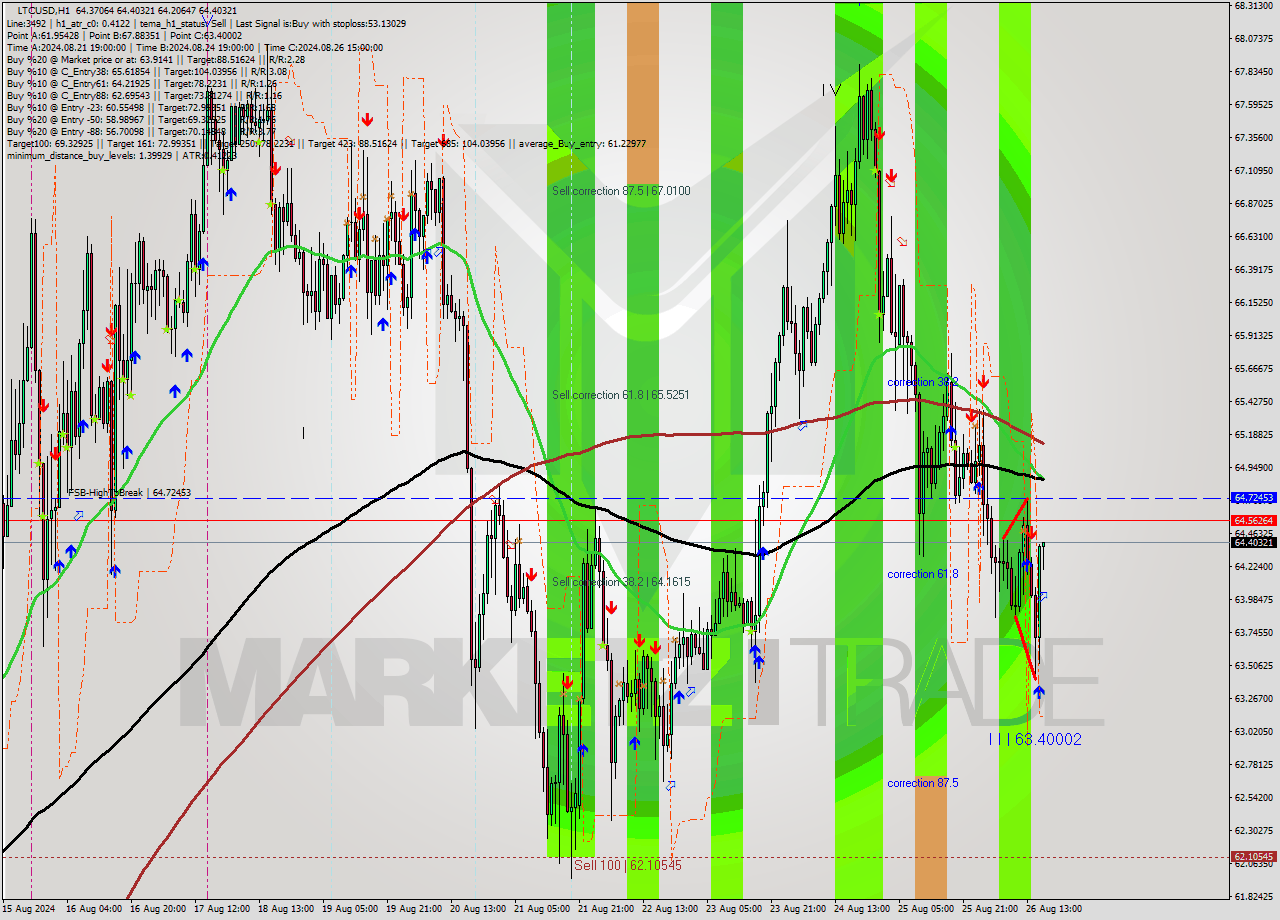Click the blue 'correction 38.2' label
Image resolution: width=1280 pixels, height=920 pixels.
(922, 382)
